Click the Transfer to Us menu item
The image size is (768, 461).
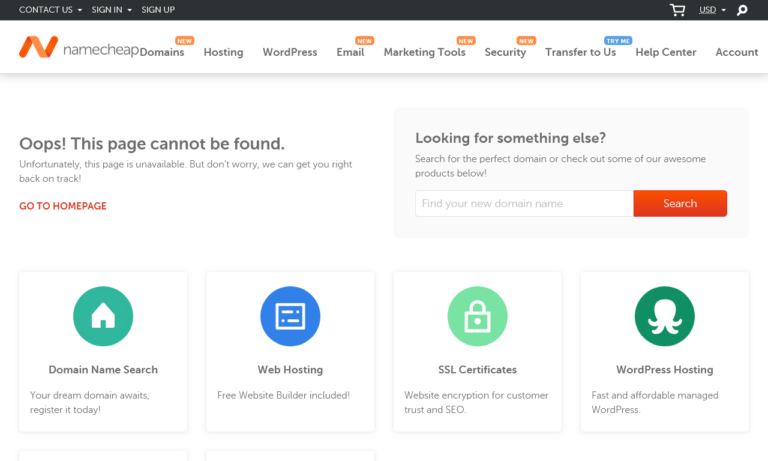coord(580,52)
